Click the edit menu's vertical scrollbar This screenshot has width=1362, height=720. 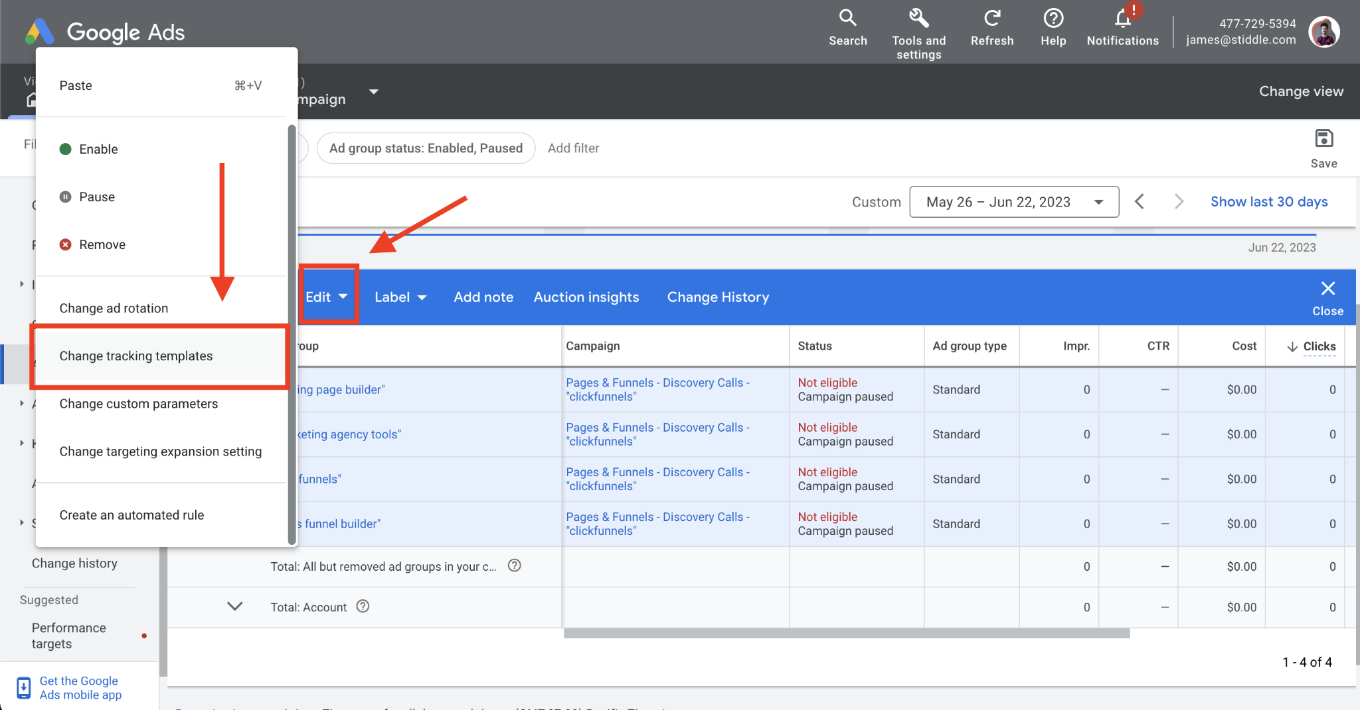click(x=292, y=334)
